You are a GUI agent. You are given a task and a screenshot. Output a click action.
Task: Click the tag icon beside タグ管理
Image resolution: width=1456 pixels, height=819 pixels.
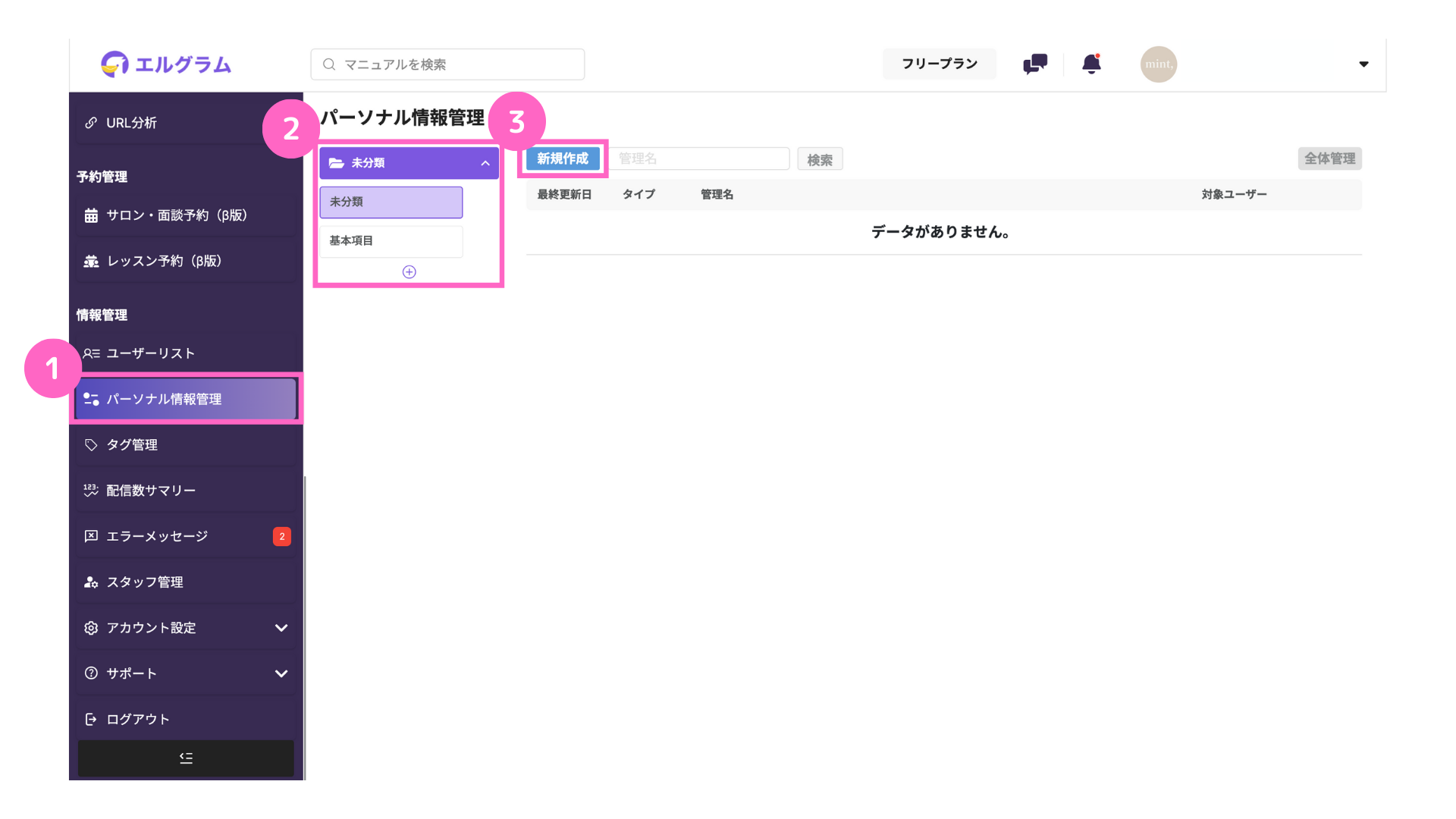(x=91, y=445)
